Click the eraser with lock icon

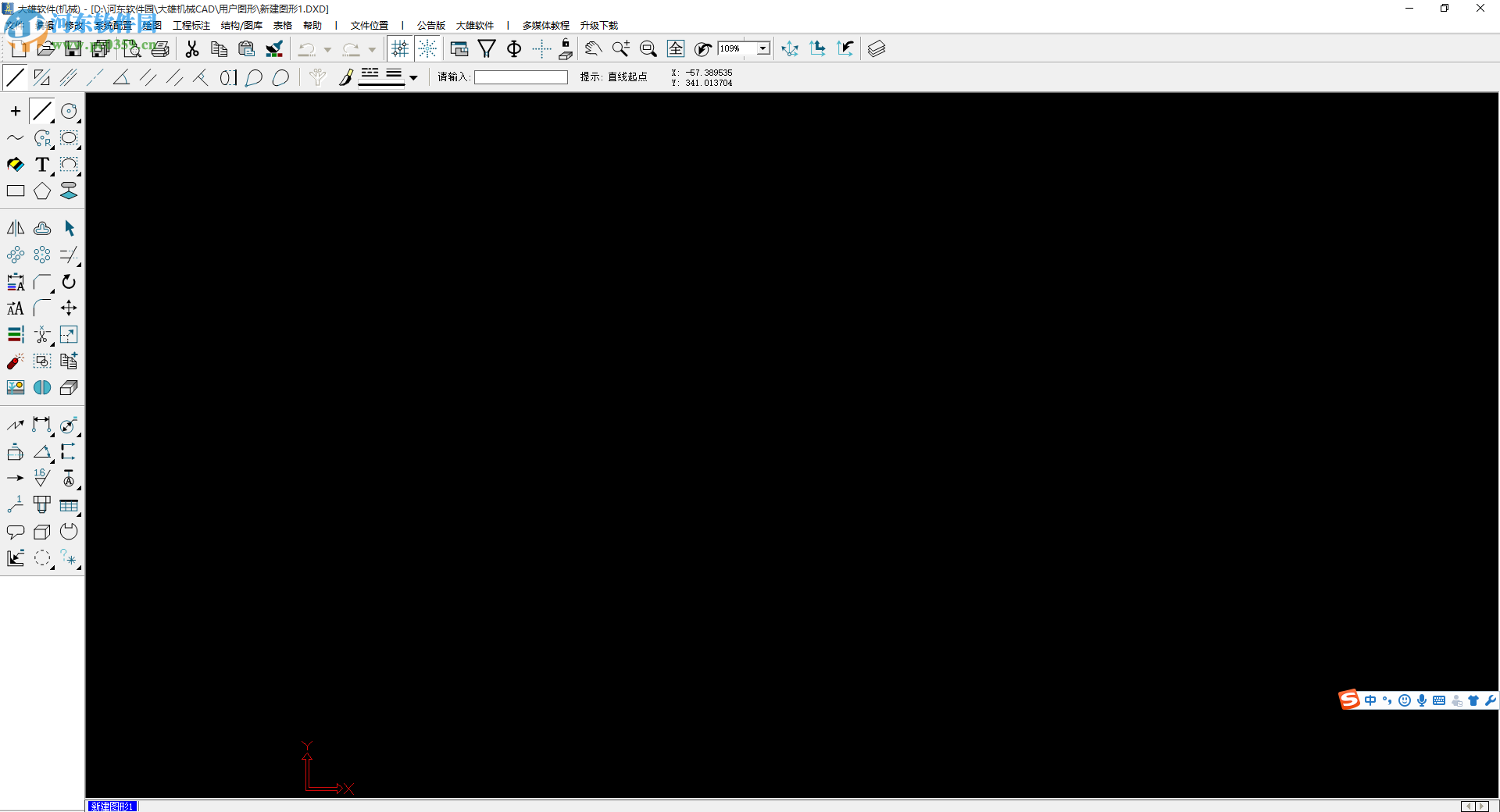point(566,48)
